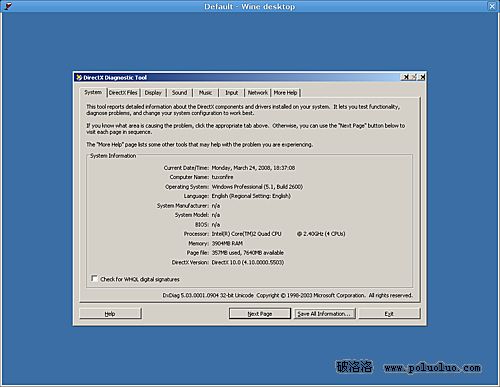Click the System Information group label
500x387 pixels.
click(x=113, y=156)
